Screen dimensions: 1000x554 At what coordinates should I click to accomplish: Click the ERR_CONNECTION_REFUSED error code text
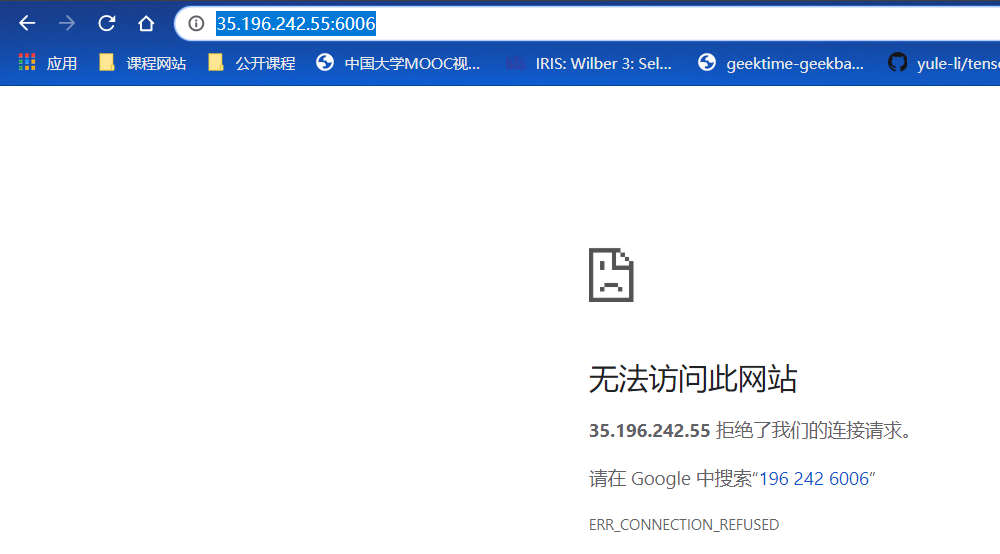(x=684, y=525)
